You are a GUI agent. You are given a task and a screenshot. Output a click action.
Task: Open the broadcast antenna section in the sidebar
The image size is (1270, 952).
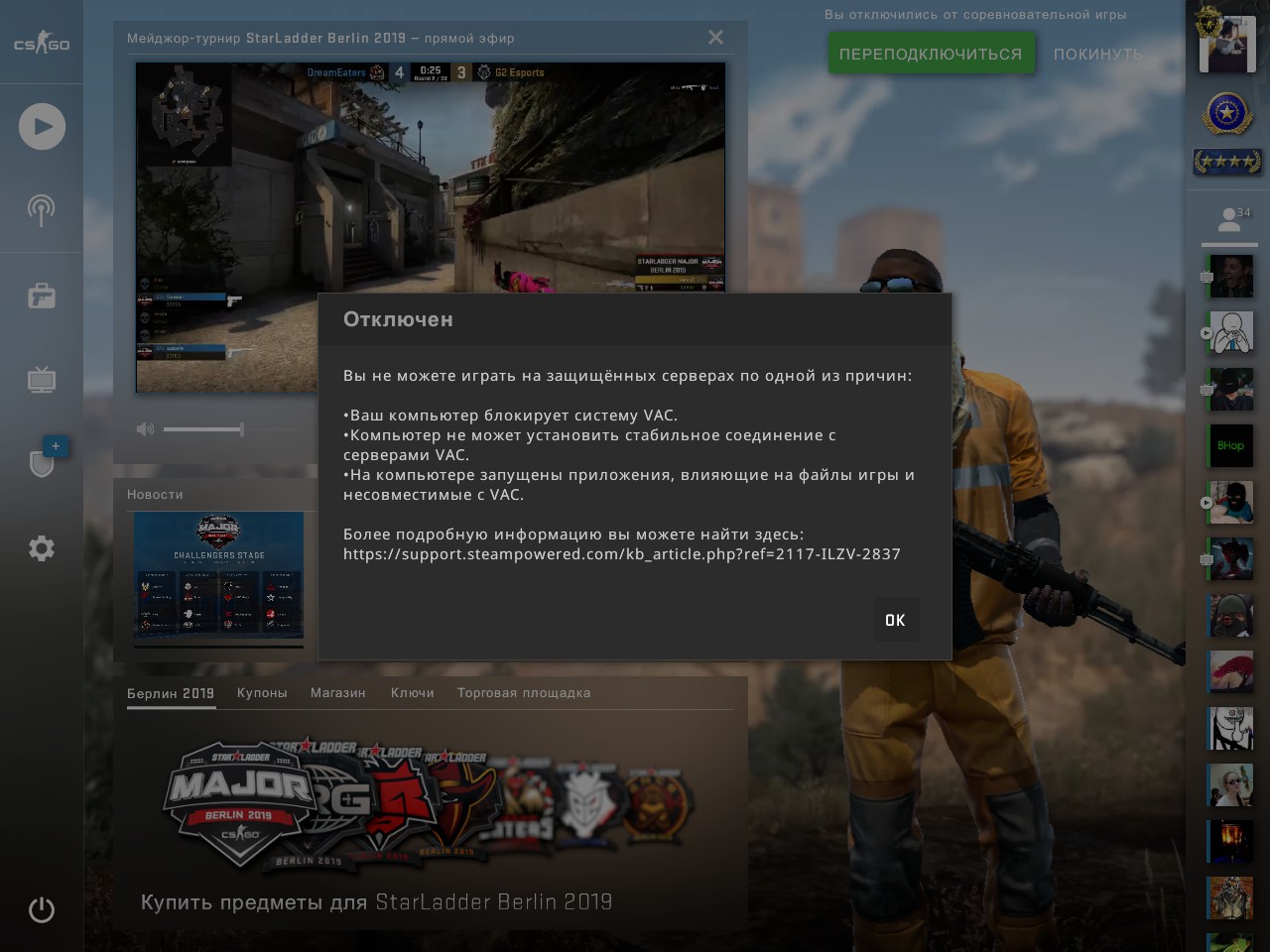point(42,210)
